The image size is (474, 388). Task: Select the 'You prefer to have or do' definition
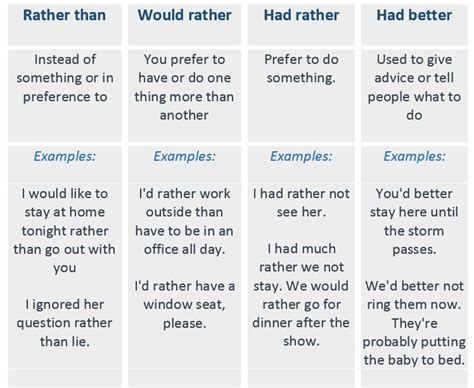(184, 87)
